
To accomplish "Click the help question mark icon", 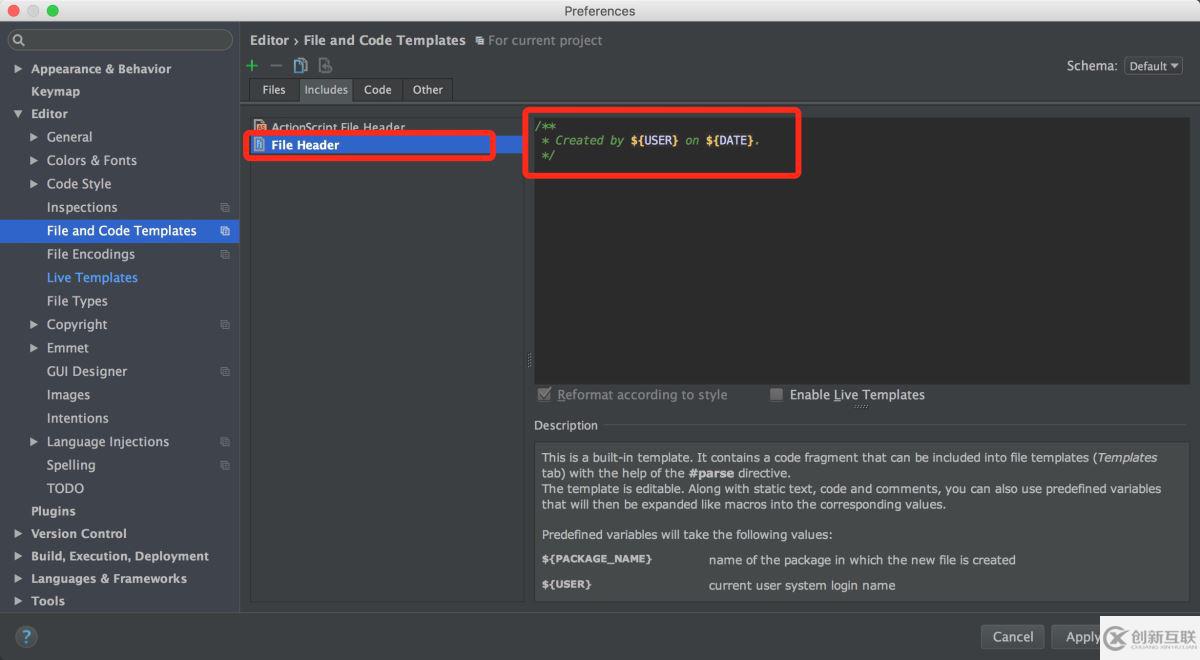I will 26,636.
